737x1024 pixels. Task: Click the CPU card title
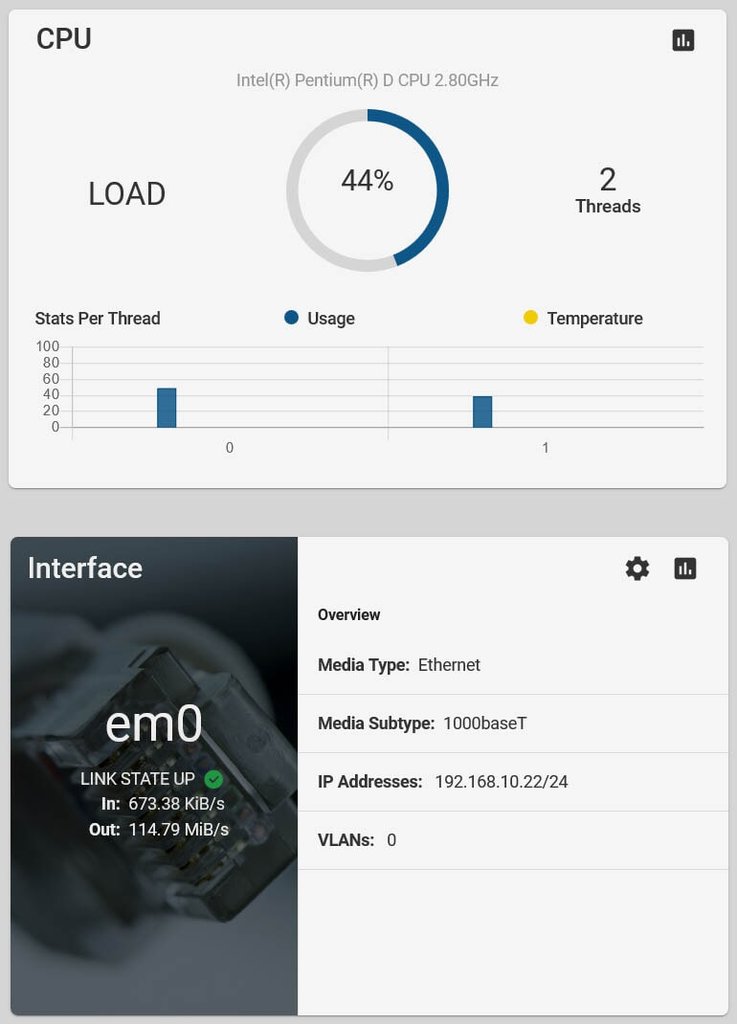coord(64,39)
